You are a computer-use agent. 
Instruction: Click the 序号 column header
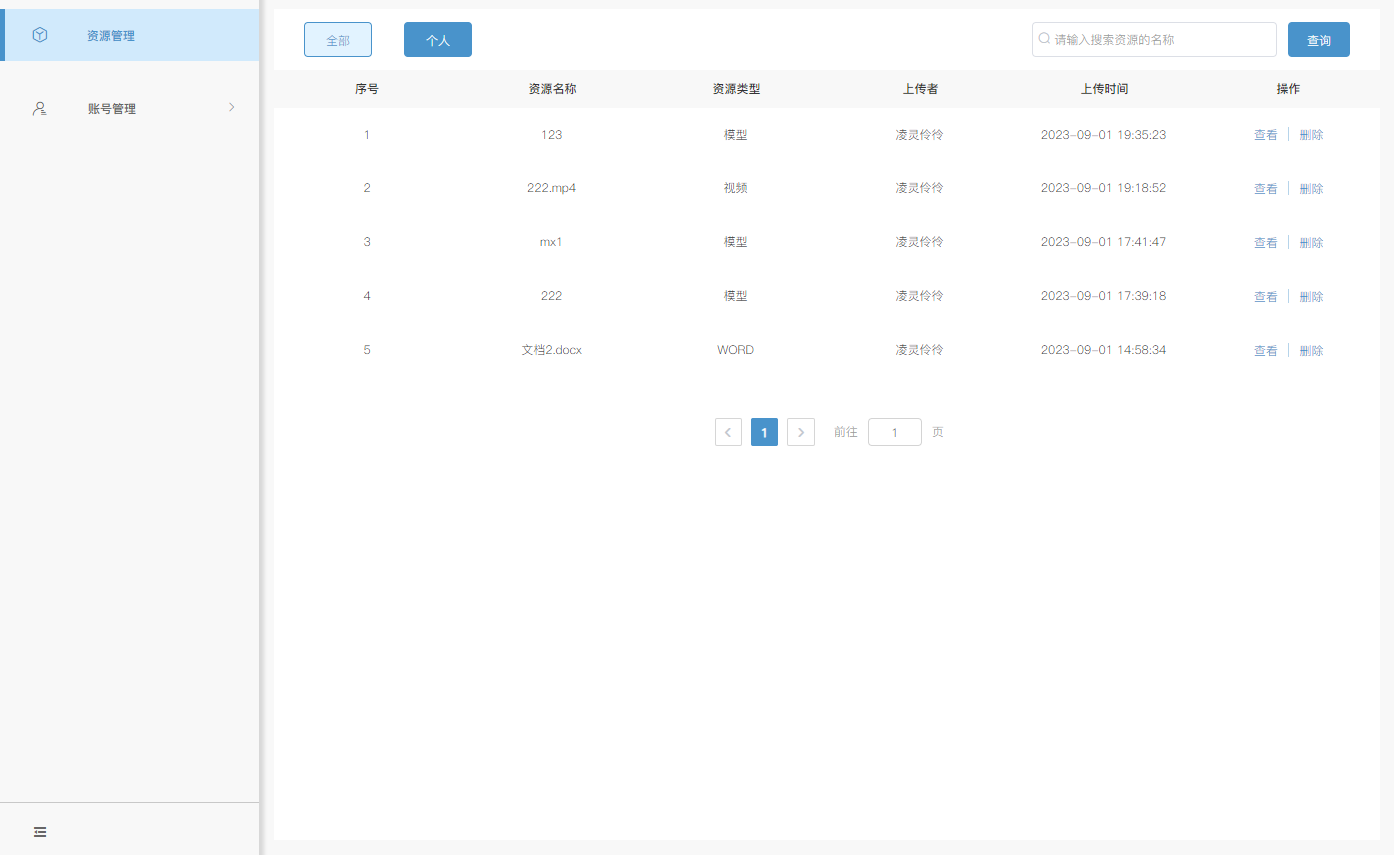[x=367, y=89]
